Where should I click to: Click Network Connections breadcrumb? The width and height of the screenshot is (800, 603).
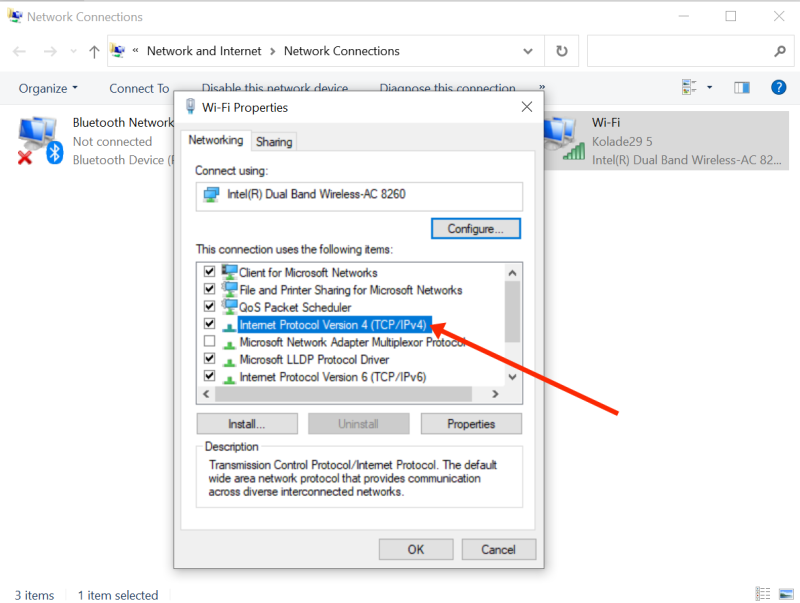341,51
